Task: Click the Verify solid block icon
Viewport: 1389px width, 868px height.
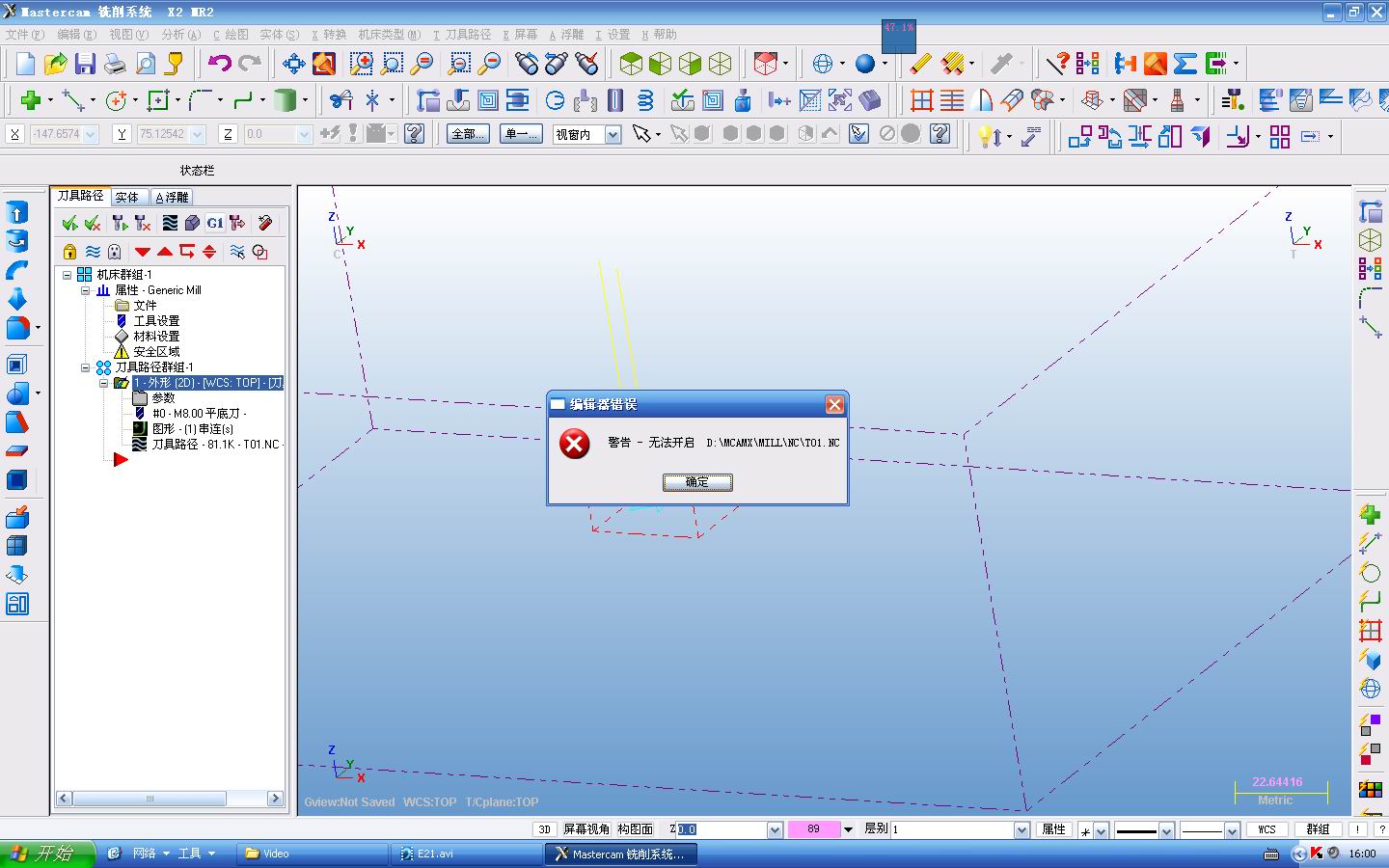Action: point(192,223)
